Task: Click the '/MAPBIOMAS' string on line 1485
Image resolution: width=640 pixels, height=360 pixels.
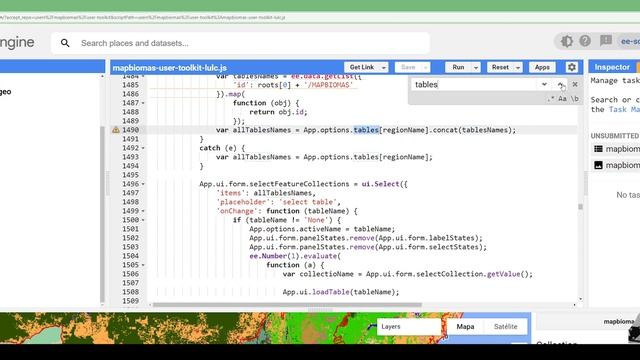Action: tap(328, 85)
